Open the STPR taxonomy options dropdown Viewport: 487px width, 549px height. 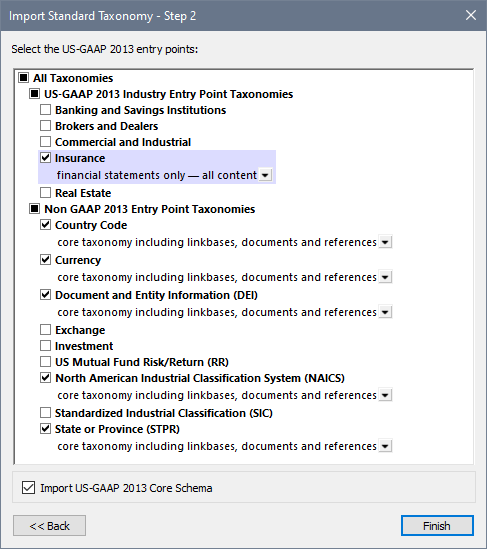[x=385, y=446]
